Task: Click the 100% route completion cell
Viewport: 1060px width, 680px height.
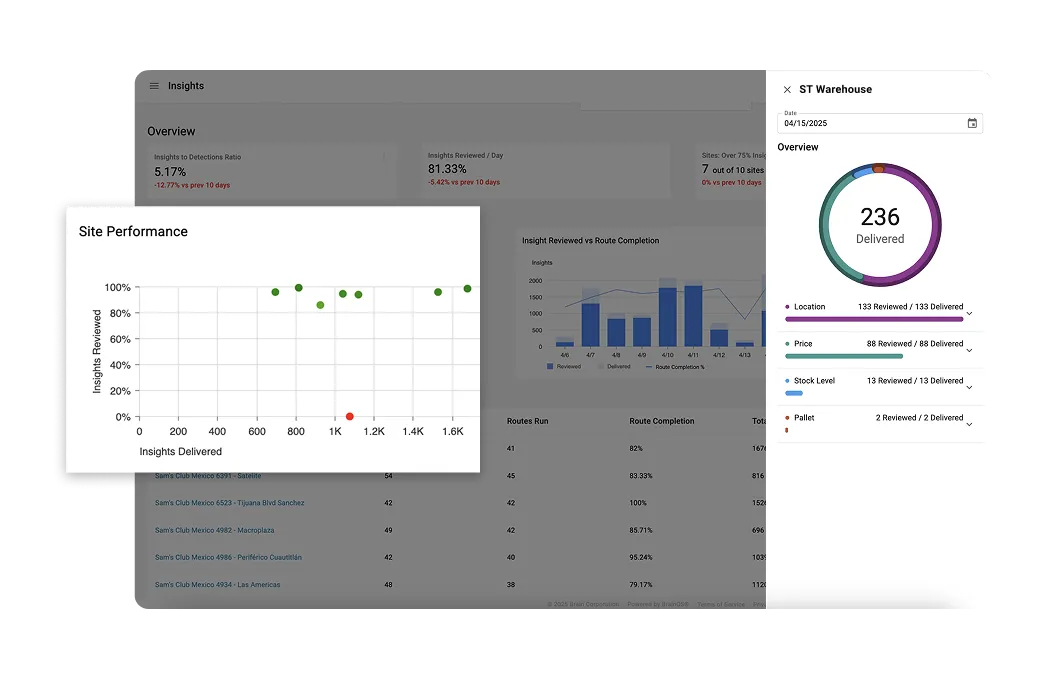Action: click(x=637, y=503)
